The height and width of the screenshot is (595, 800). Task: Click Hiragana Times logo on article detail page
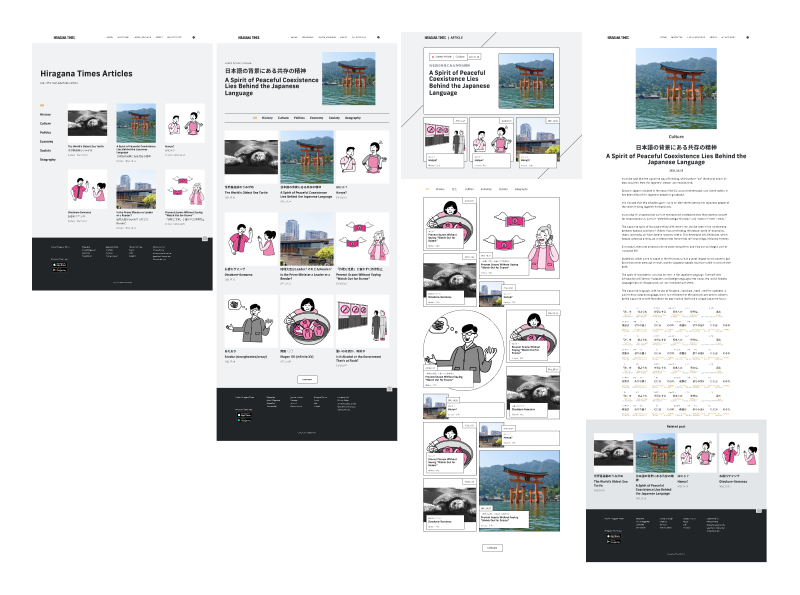[x=618, y=37]
